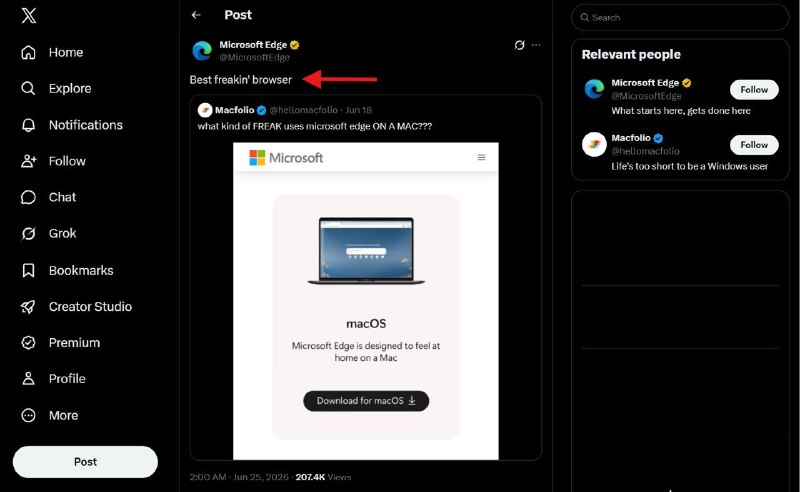Open Creator Studio label in sidebar
Viewport: 800px width, 492px height.
pyautogui.click(x=90, y=306)
